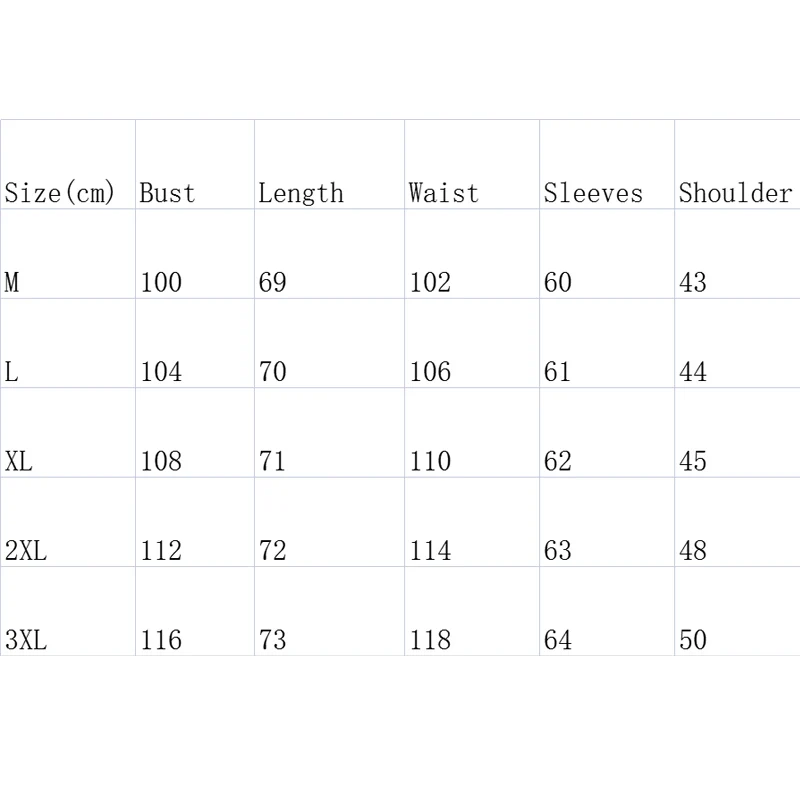Select the 3XL size row label
This screenshot has height=800, width=800.
click(x=68, y=611)
